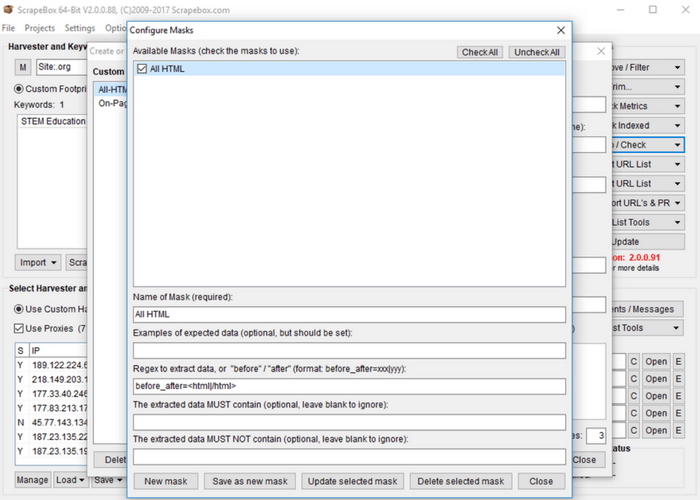The width and height of the screenshot is (700, 500).
Task: Open the Import dropdown in Harvester panel
Action: tap(38, 262)
